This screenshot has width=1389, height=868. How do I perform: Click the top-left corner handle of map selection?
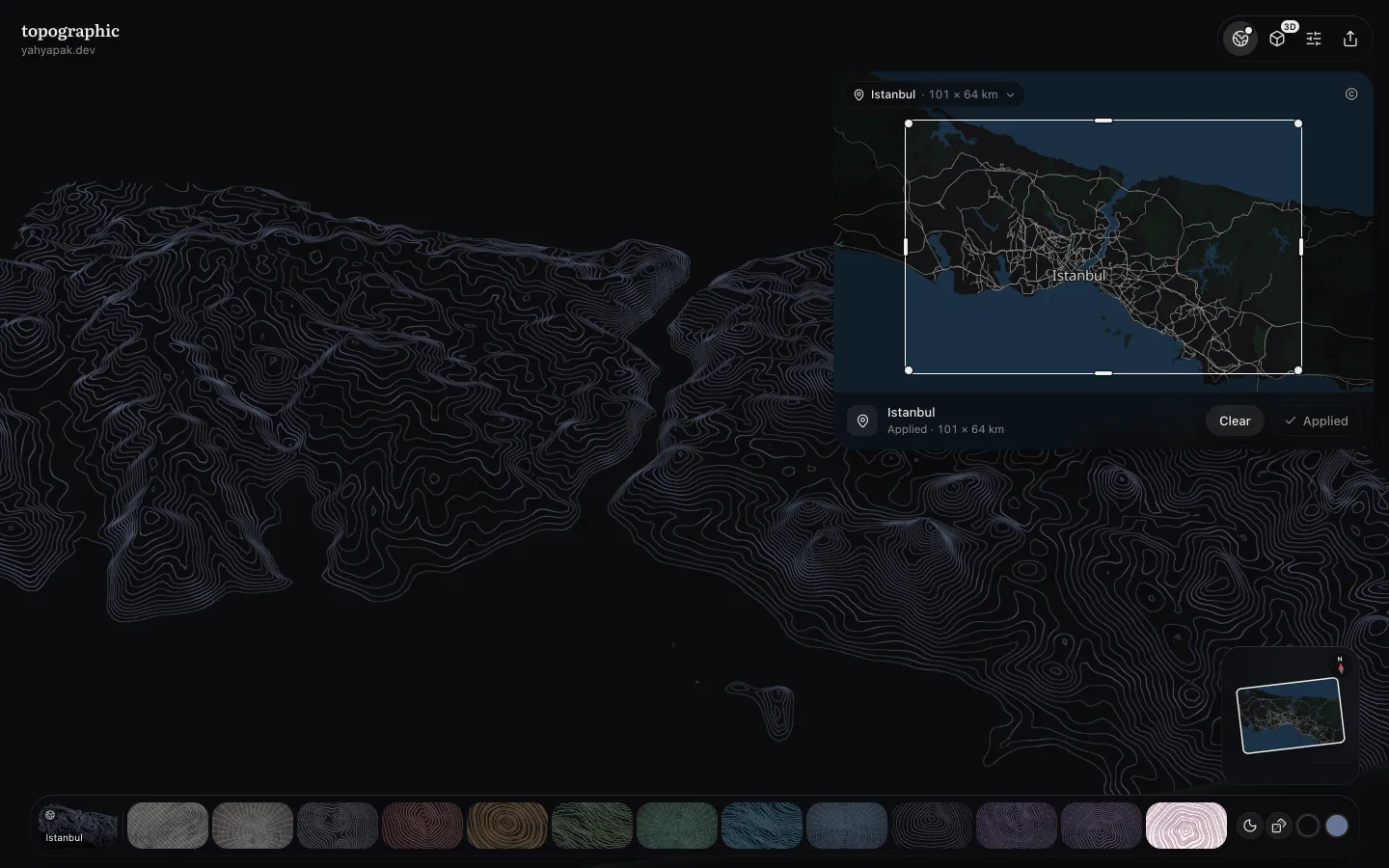909,123
